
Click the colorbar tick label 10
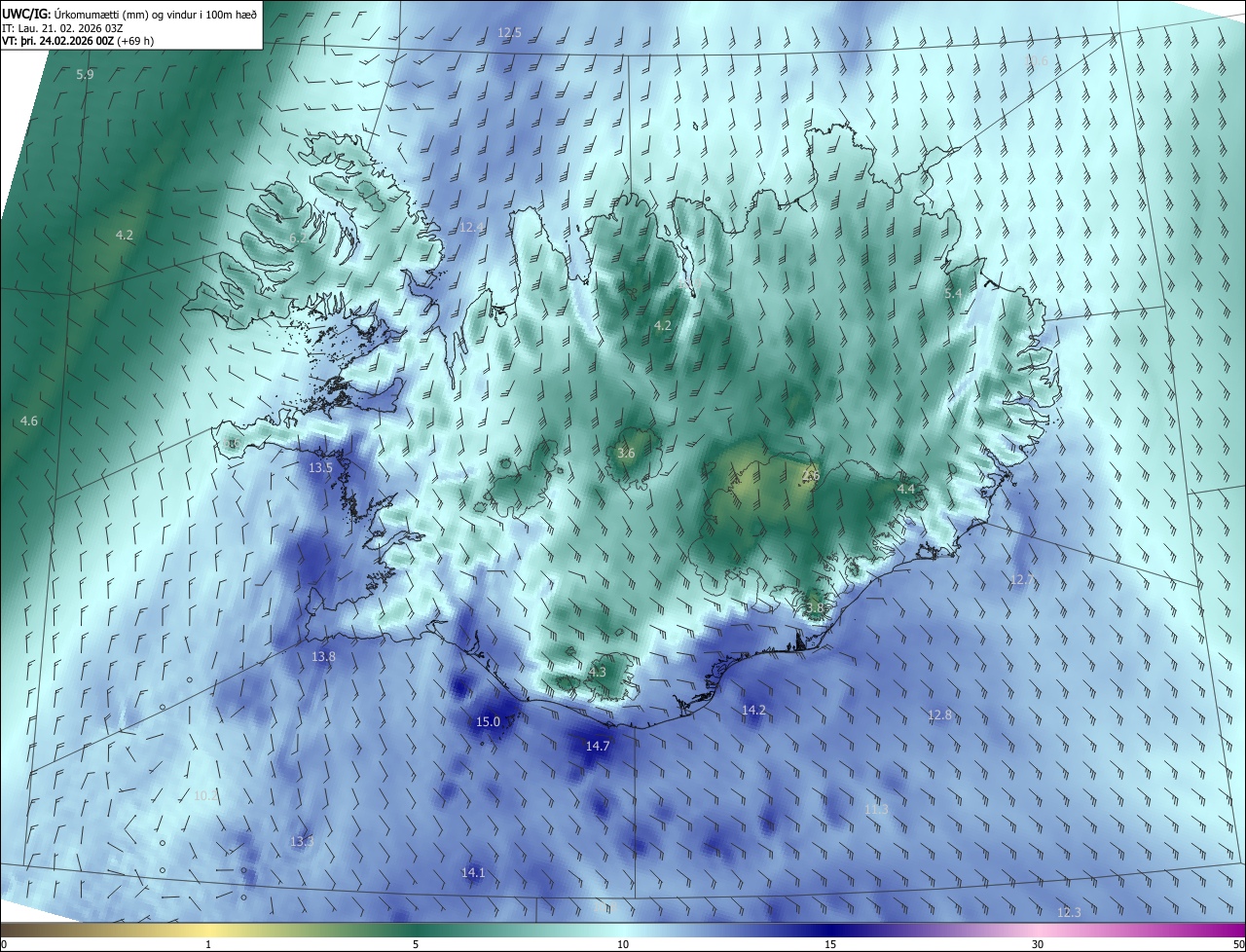(x=623, y=944)
